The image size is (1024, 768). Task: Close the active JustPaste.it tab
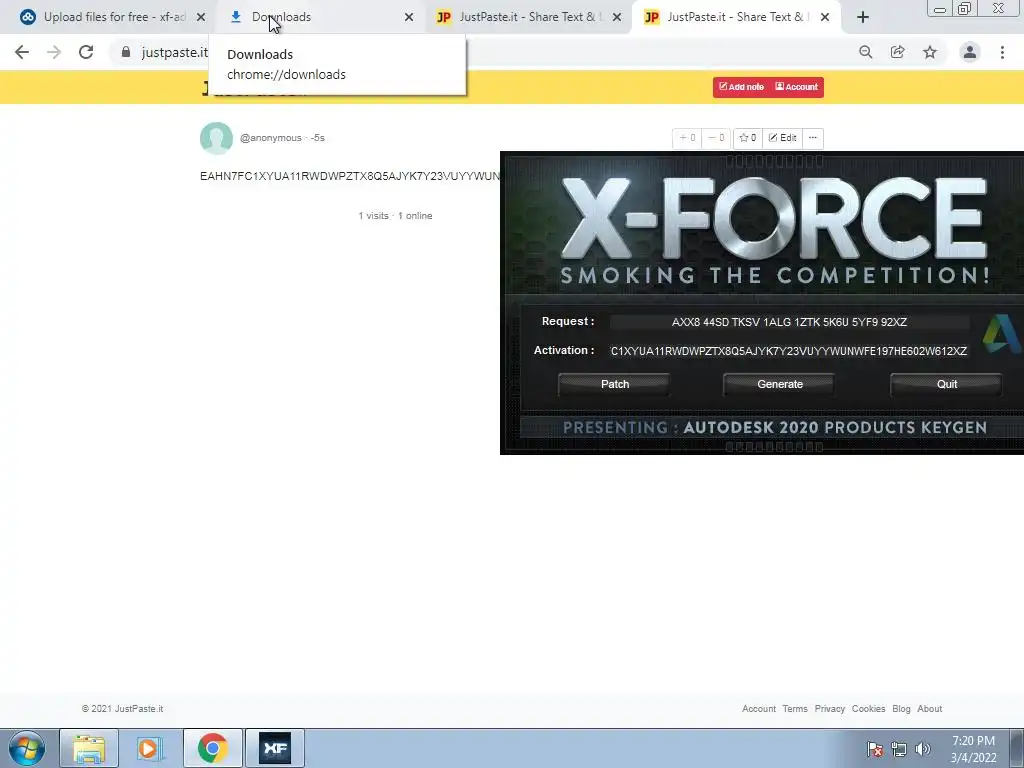(x=825, y=17)
